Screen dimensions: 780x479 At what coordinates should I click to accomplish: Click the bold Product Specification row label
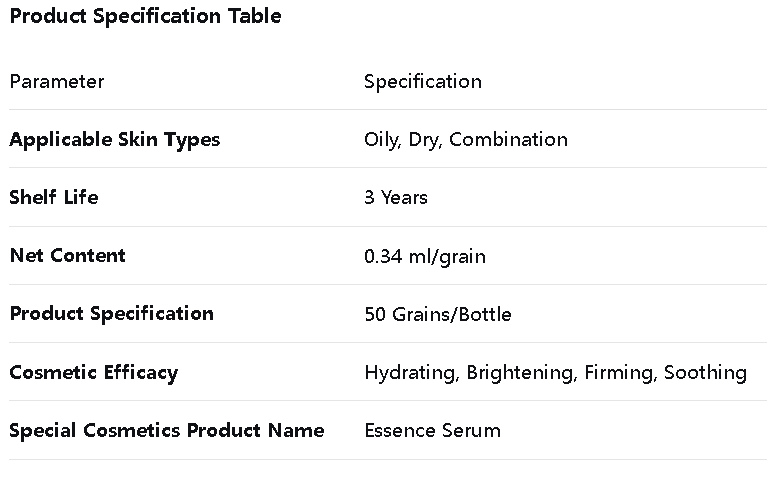point(111,314)
